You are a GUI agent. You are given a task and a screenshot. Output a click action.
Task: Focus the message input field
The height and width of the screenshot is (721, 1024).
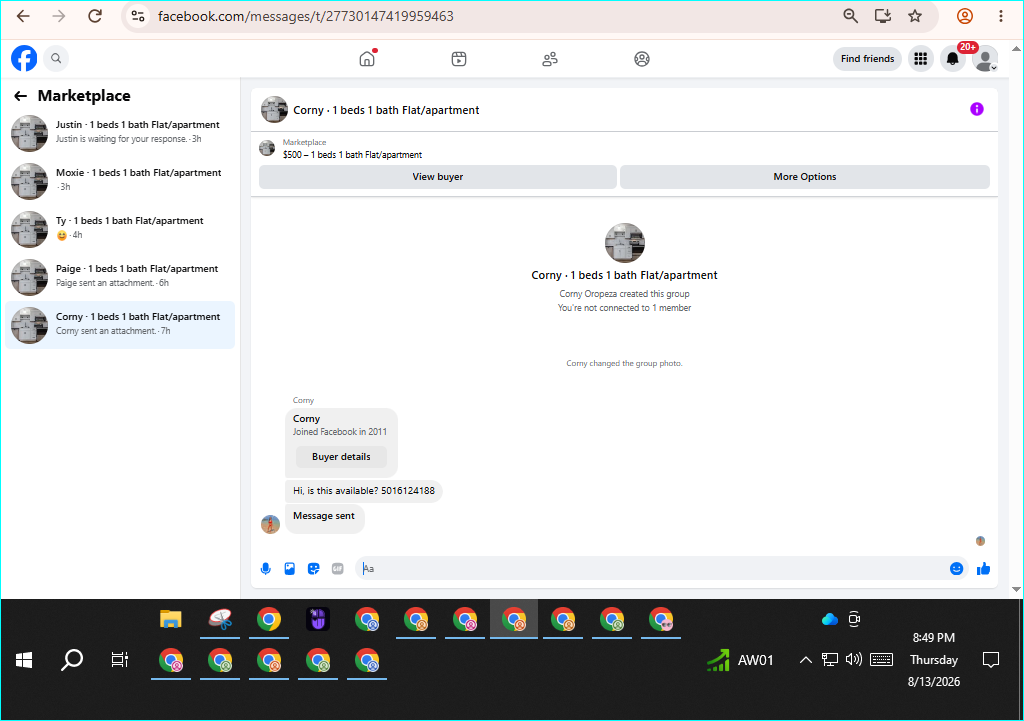[x=653, y=569]
